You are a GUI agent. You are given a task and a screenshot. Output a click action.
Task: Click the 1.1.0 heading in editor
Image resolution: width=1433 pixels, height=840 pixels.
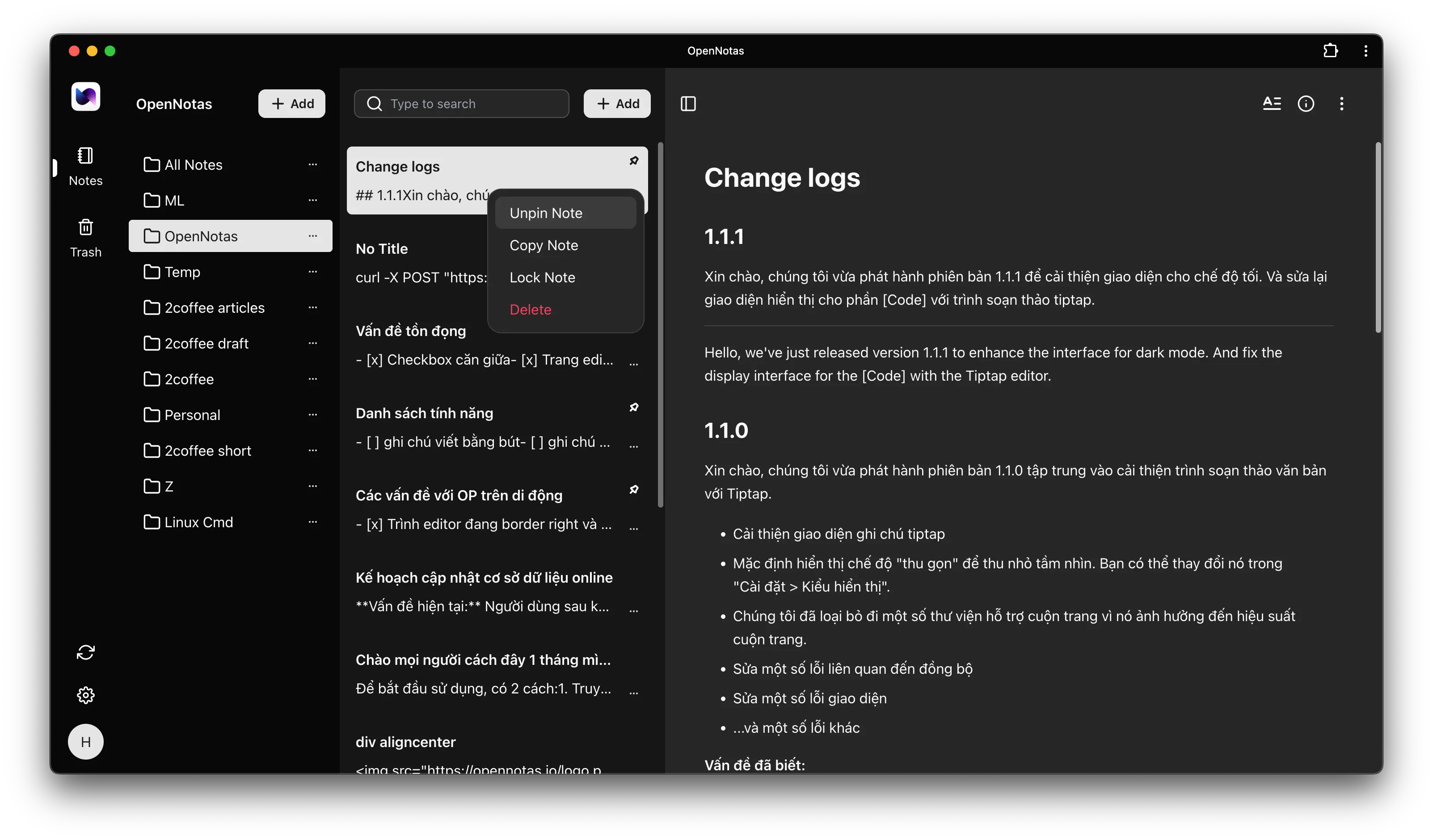(x=725, y=430)
